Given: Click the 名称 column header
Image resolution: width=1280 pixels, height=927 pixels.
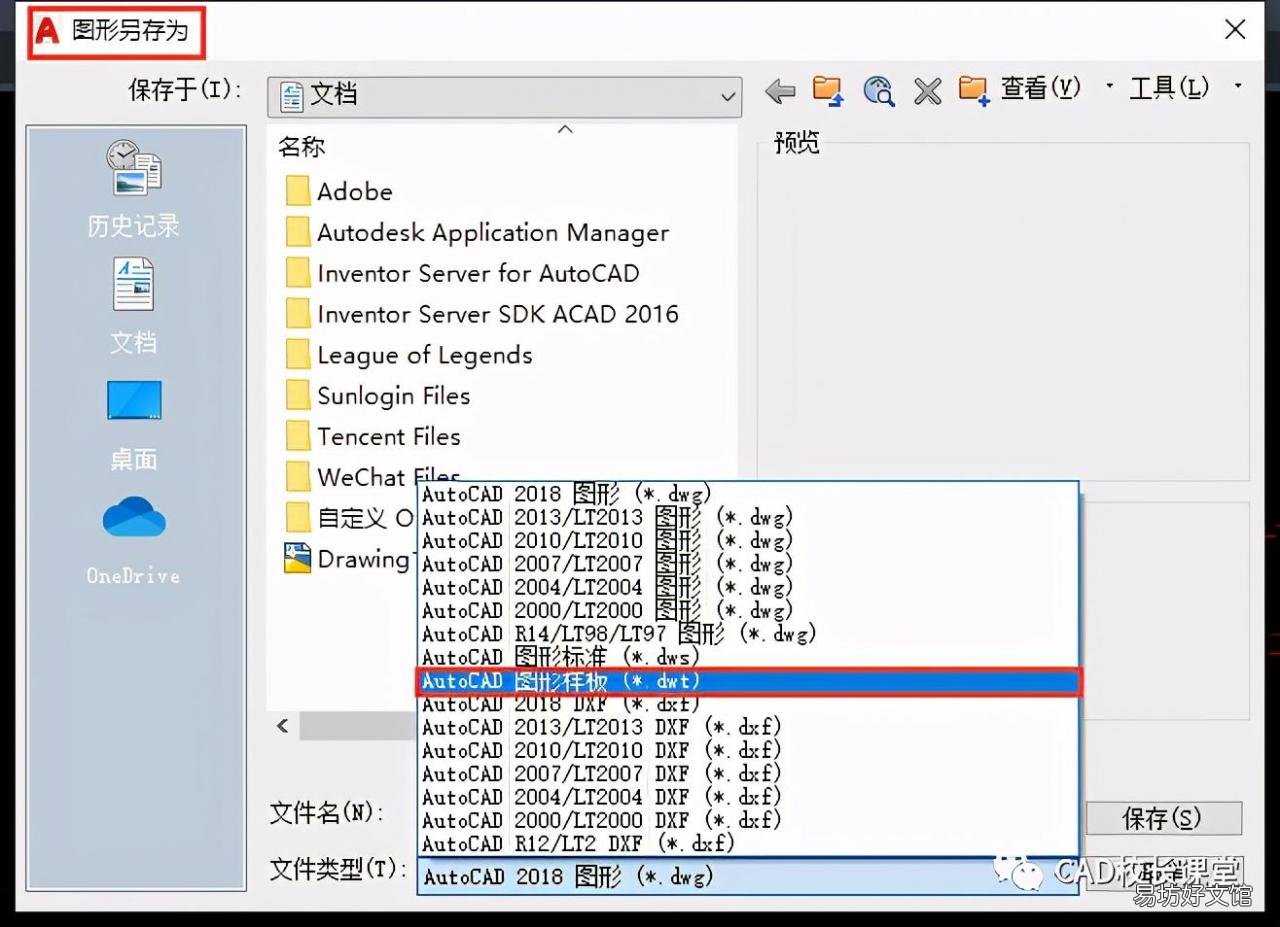Looking at the screenshot, I should 302,147.
